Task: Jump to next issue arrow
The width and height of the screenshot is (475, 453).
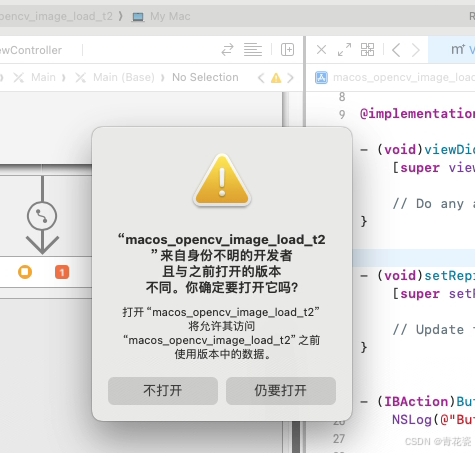Action: pos(291,78)
